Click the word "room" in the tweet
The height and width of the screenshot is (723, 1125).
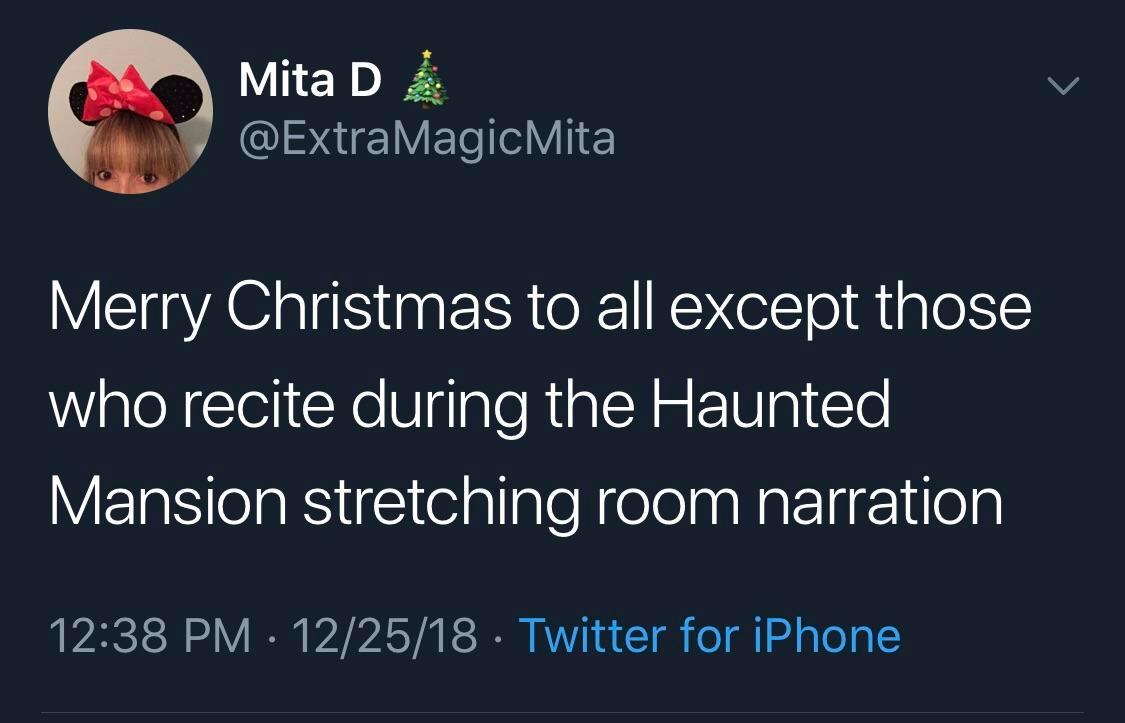(667, 503)
